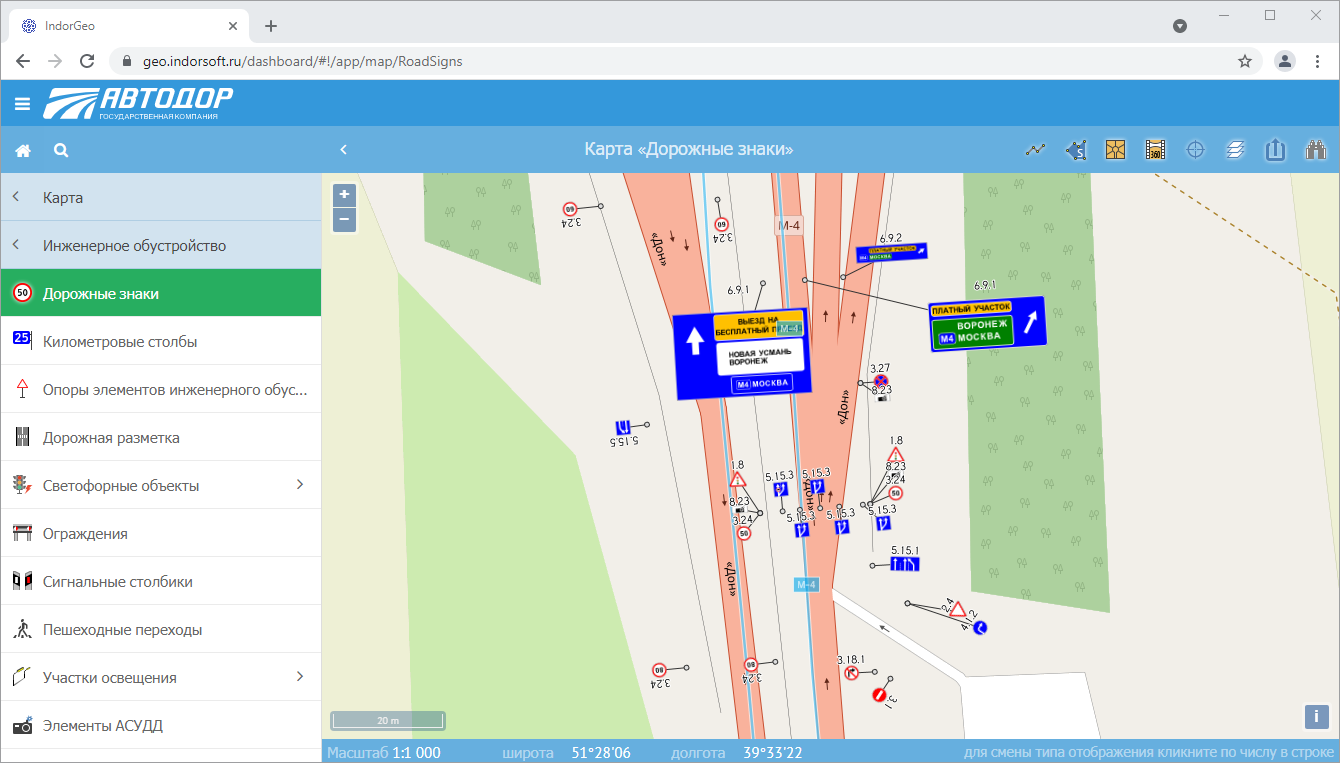The width and height of the screenshot is (1340, 763).
Task: Click the 'Карта «Дорожные знаки»' title
Action: (688, 150)
